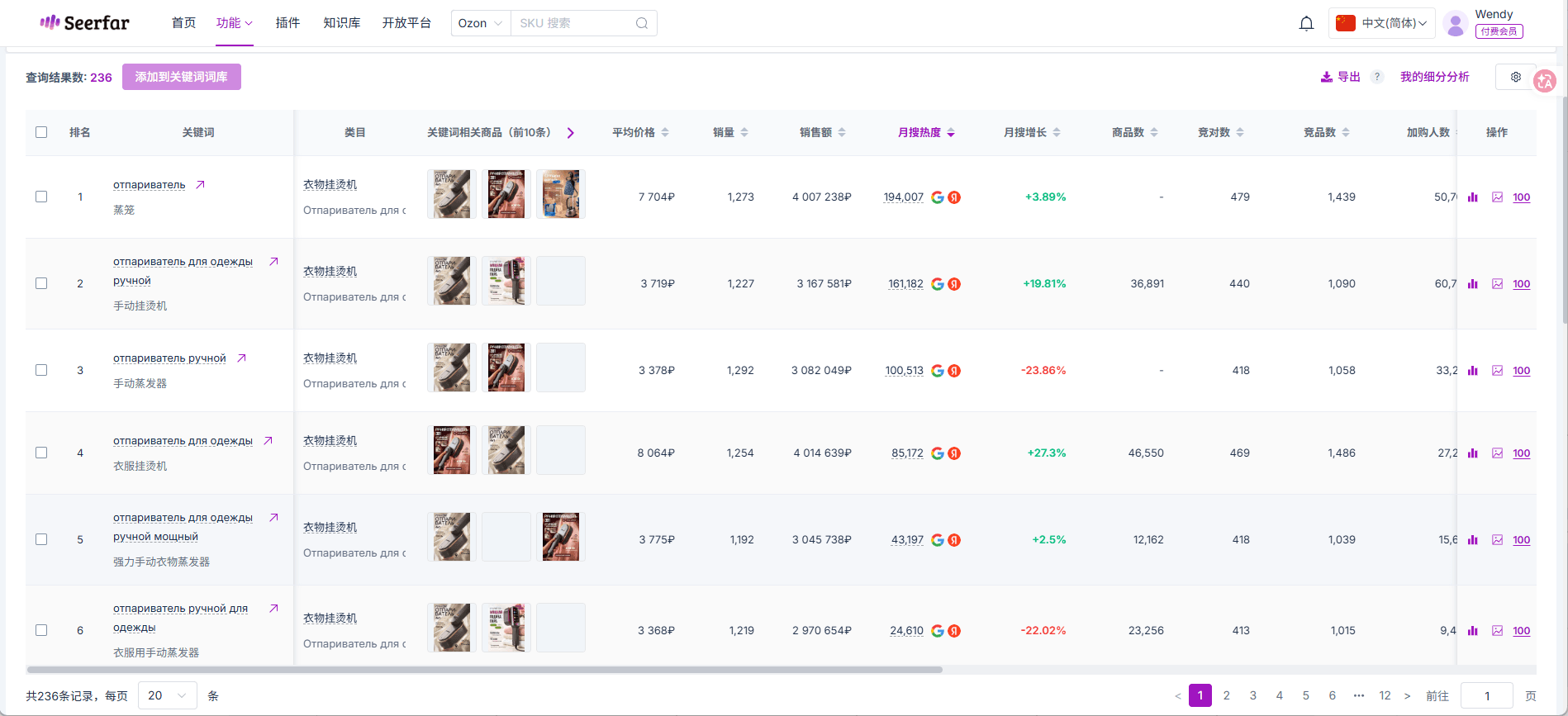Click the translate floating icon
1568x716 pixels.
pyautogui.click(x=1544, y=81)
